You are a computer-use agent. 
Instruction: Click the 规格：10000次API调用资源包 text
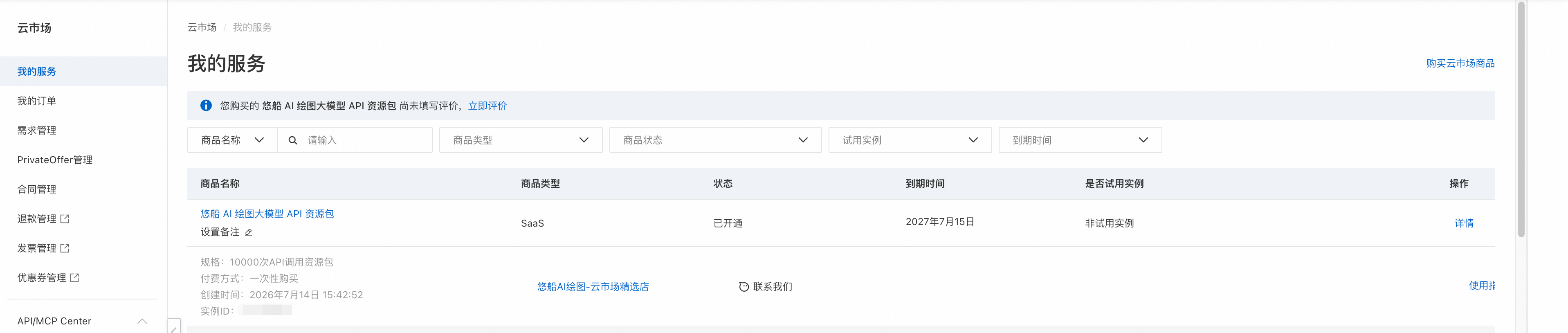pos(267,262)
